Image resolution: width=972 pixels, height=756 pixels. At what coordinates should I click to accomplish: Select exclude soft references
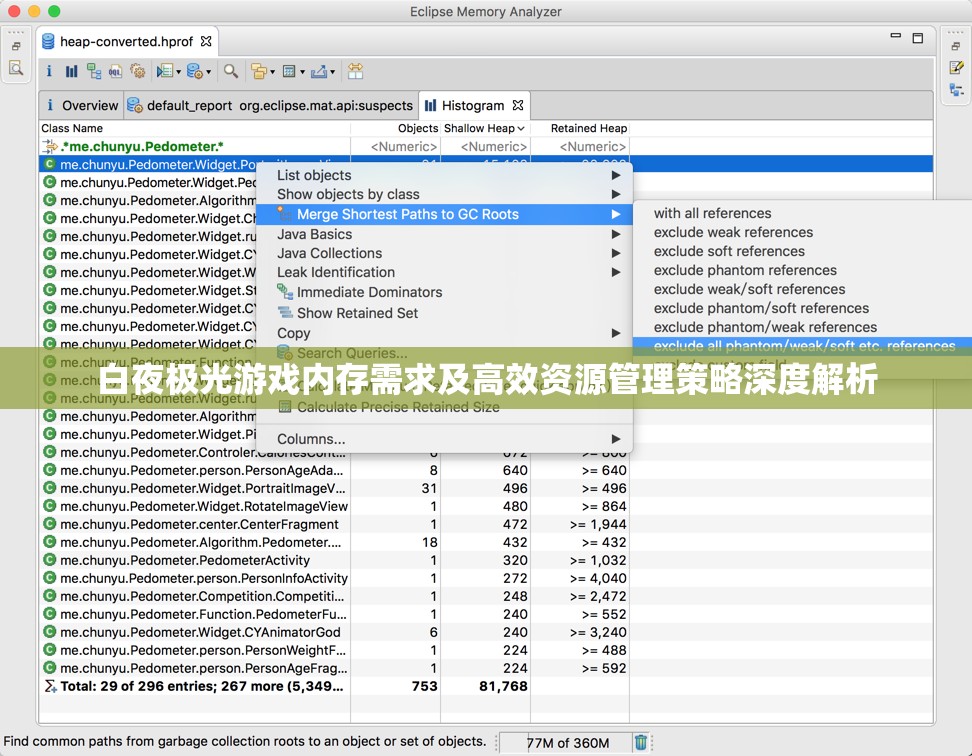[802, 251]
